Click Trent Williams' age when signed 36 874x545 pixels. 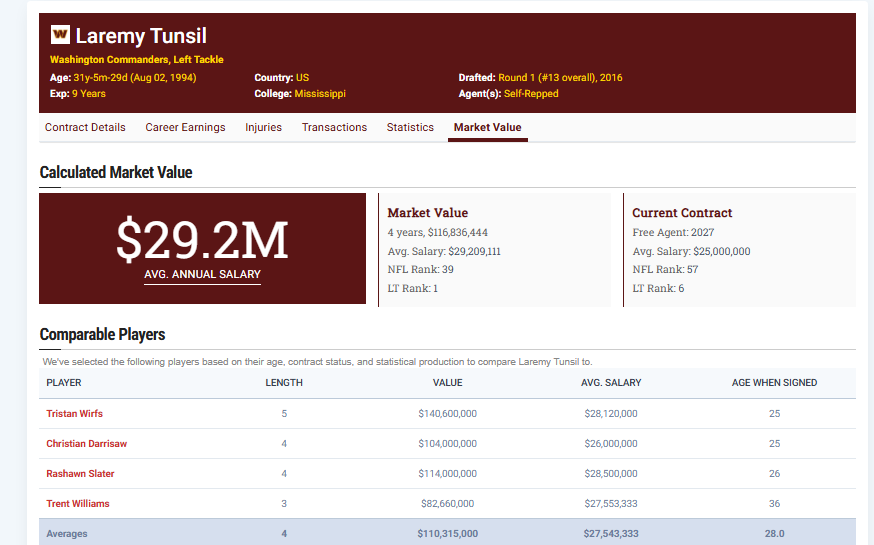point(774,504)
